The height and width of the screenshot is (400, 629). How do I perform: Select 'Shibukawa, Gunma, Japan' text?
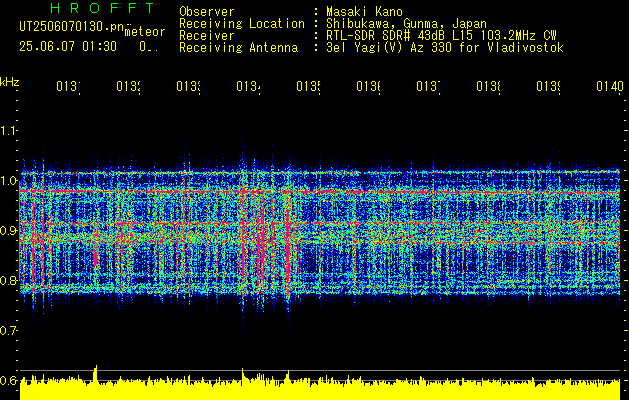(x=406, y=24)
